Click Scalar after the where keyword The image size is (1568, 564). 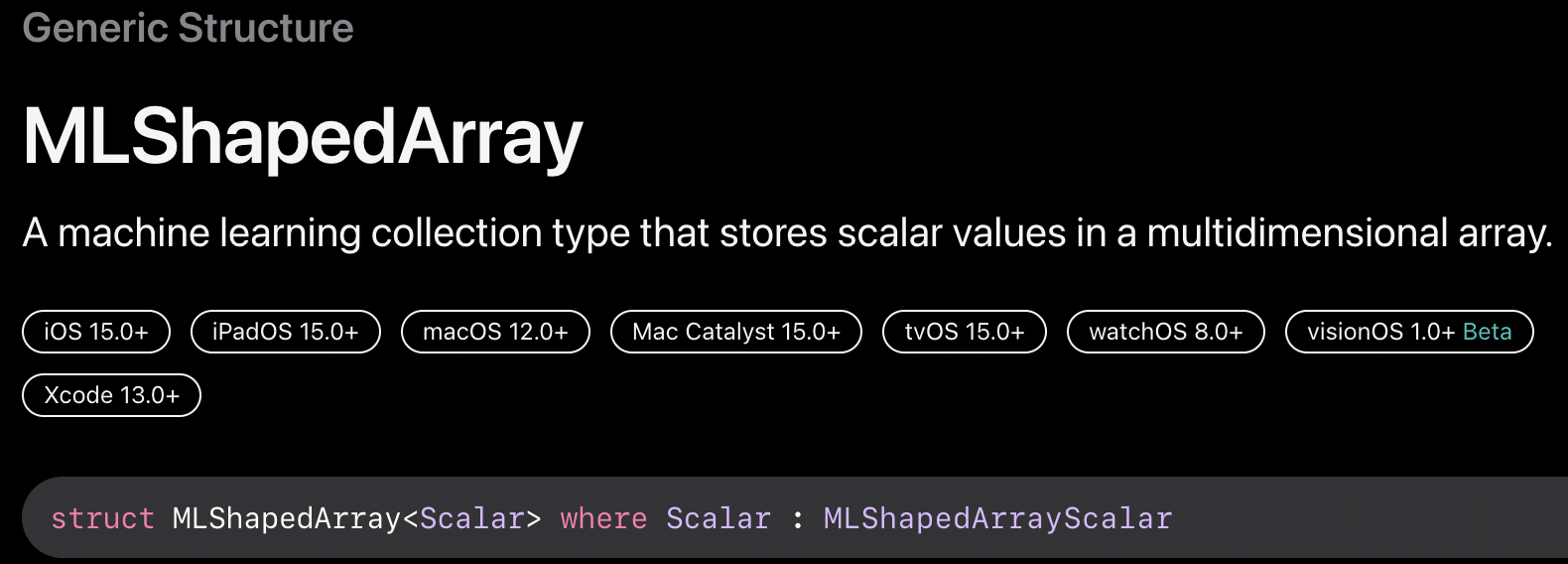719,518
